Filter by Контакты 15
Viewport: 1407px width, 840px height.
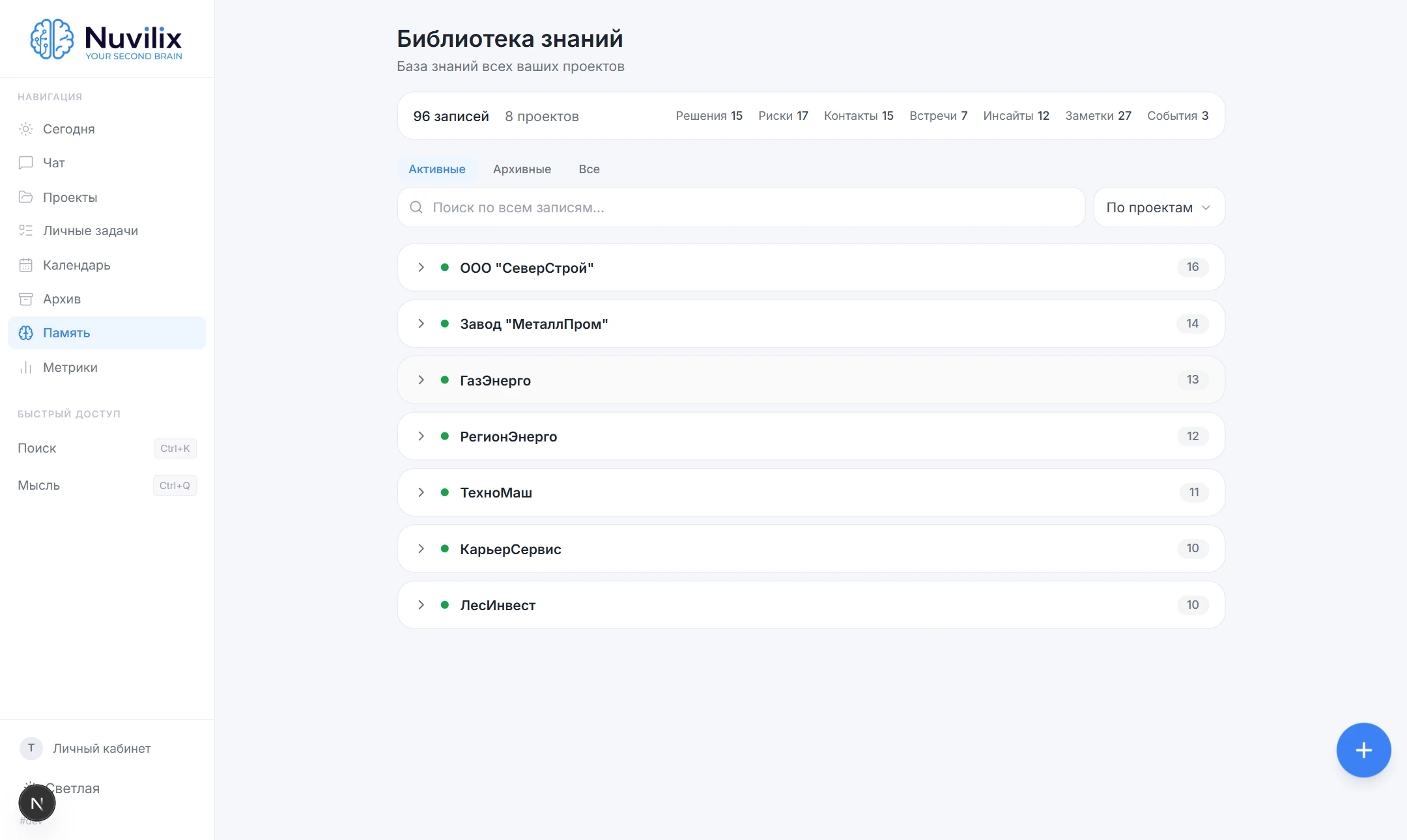point(859,116)
